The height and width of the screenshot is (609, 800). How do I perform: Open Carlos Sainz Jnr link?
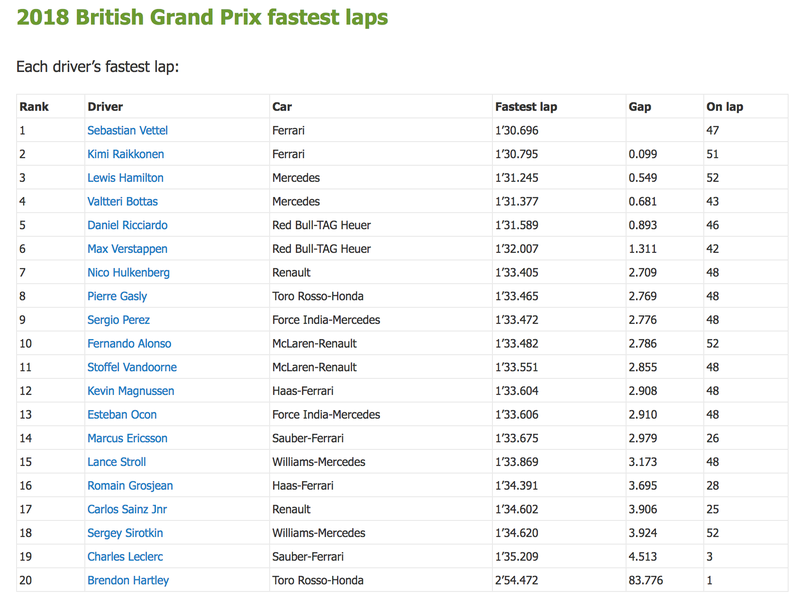click(127, 510)
